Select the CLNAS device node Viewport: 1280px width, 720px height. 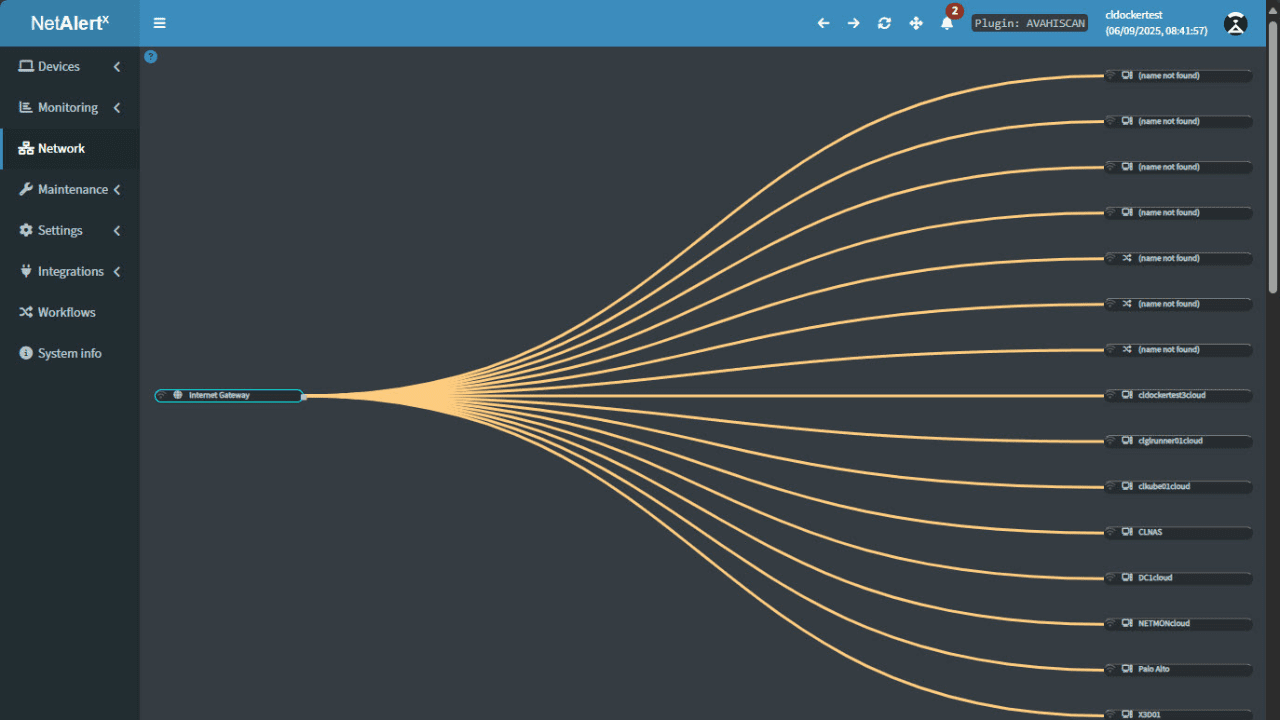(1178, 532)
